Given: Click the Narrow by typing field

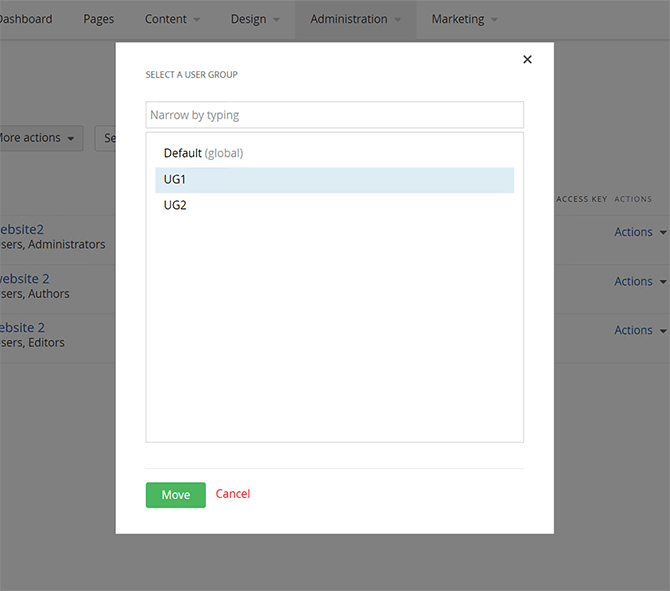Looking at the screenshot, I should [334, 115].
